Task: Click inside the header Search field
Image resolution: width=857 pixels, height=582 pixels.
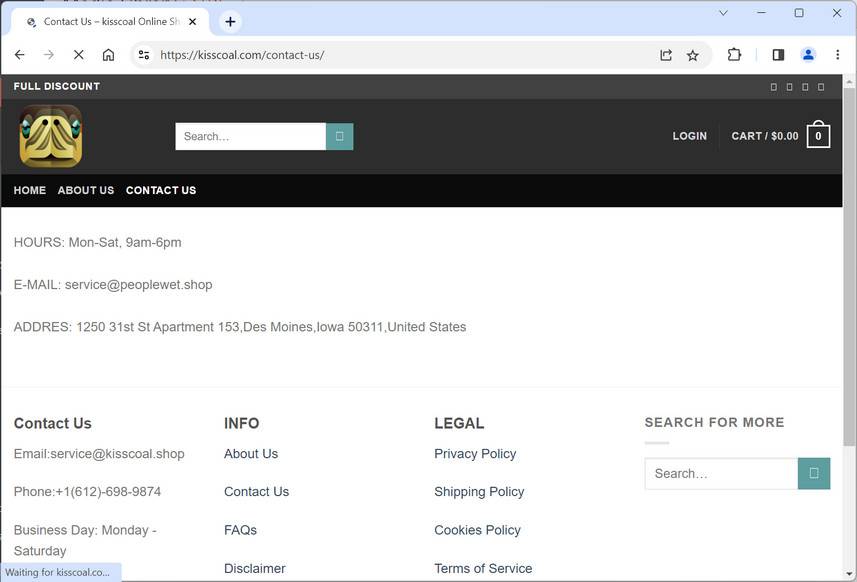Action: click(x=250, y=135)
